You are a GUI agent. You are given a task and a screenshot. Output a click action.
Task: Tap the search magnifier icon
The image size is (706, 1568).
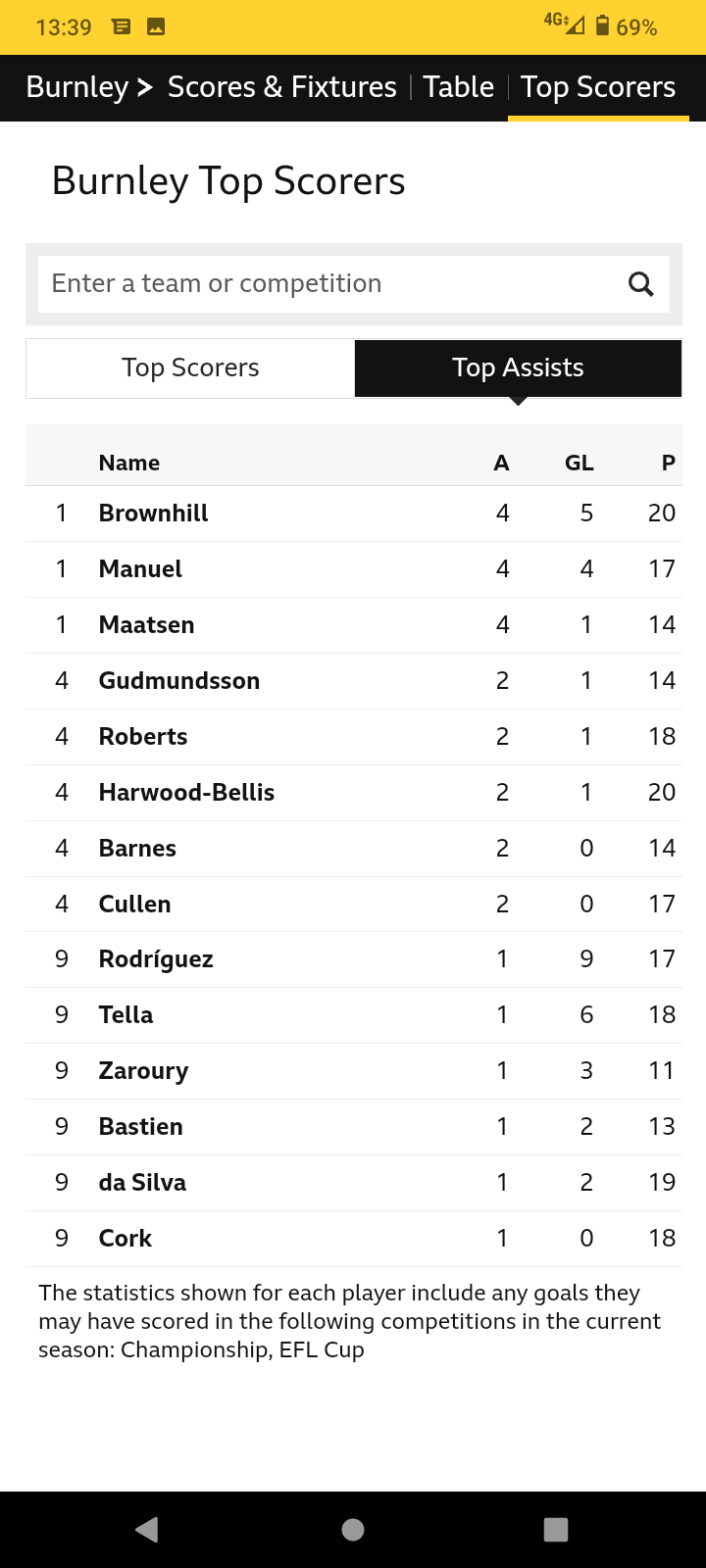[640, 284]
